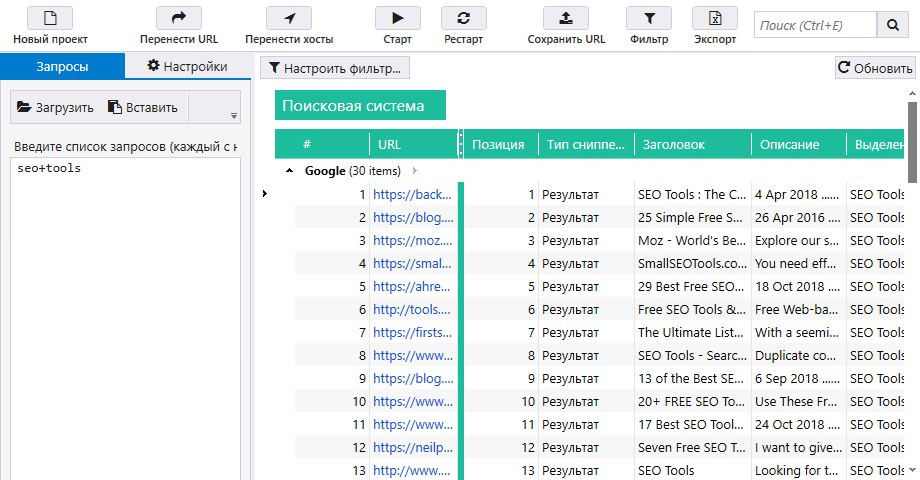The height and width of the screenshot is (480, 920).
Task: Sort by the Описание column header
Action: (799, 144)
